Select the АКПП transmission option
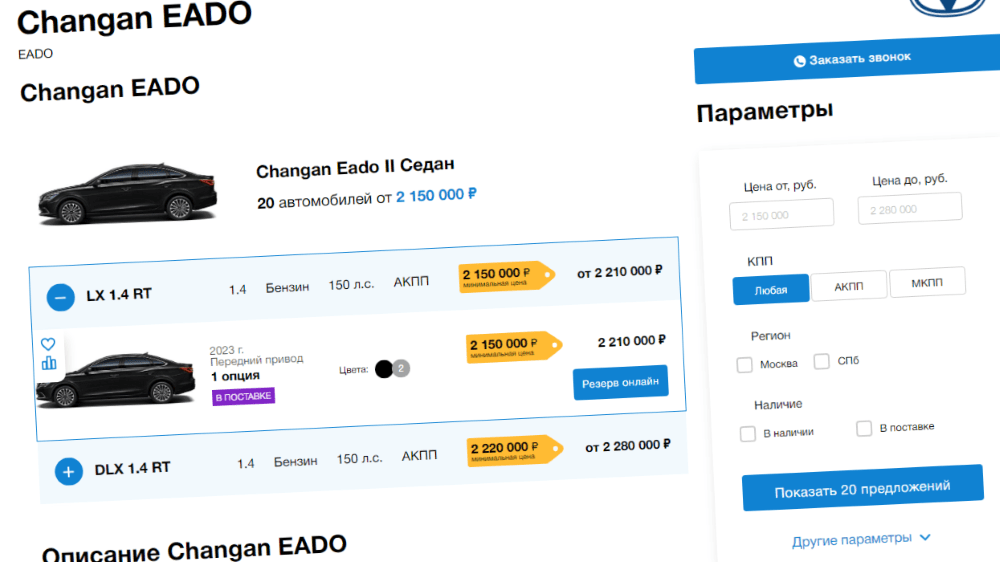 (848, 286)
